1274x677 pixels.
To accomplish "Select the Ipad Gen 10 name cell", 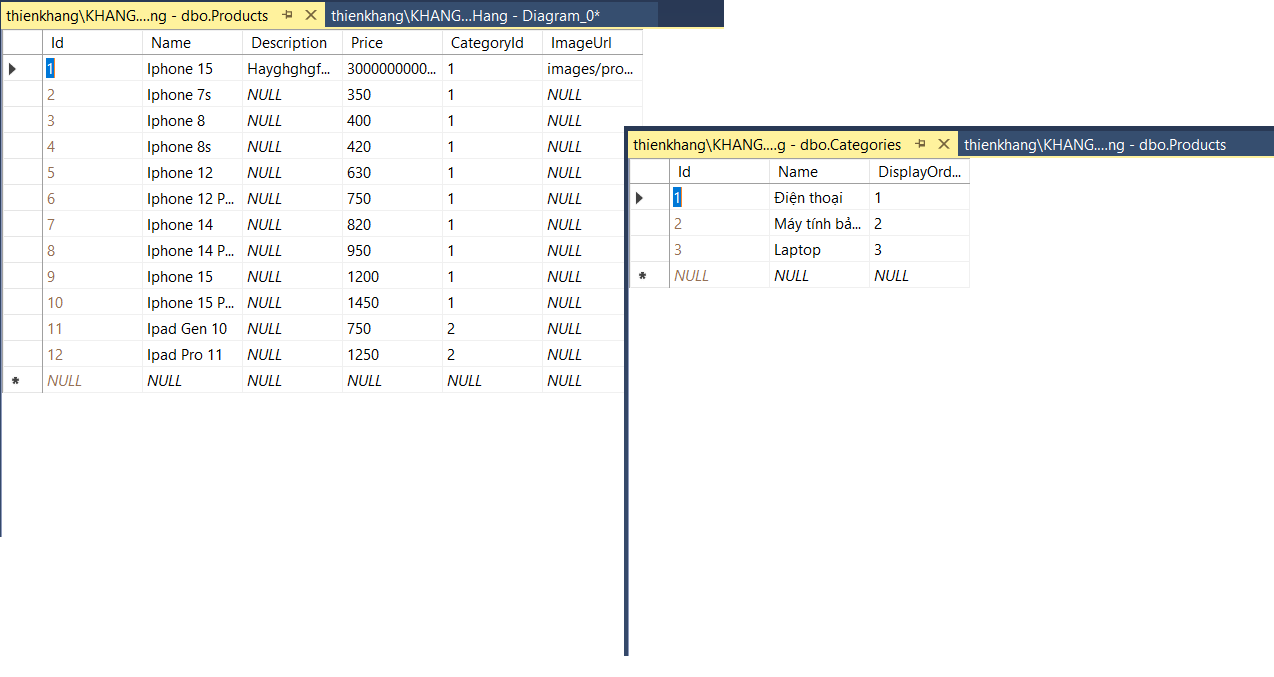I will pyautogui.click(x=192, y=329).
